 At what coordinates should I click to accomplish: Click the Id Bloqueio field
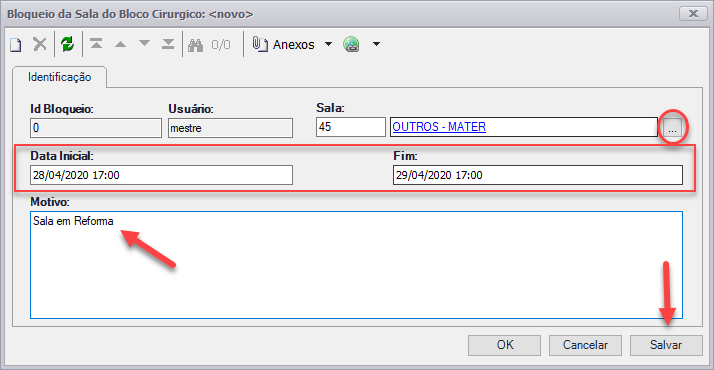click(96, 128)
